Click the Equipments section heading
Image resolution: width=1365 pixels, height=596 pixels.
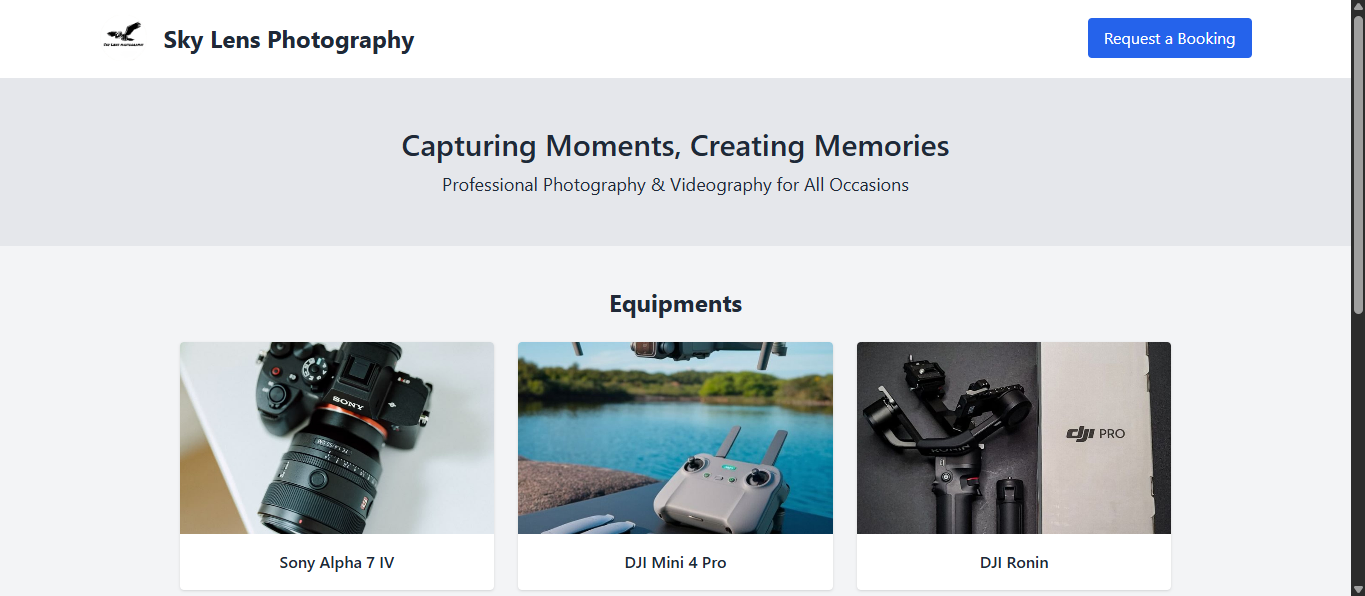[675, 304]
